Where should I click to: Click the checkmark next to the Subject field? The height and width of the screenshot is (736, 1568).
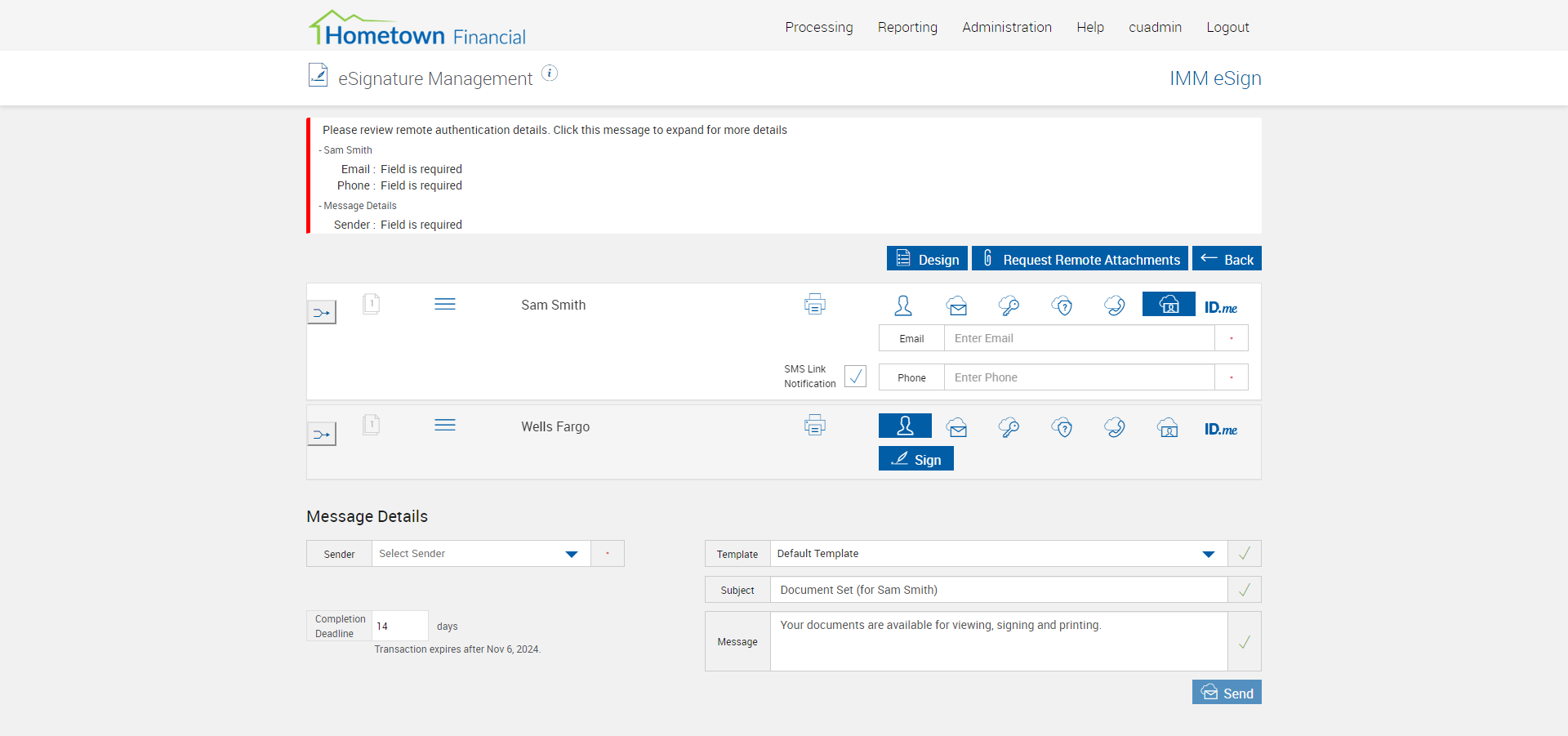(1244, 590)
